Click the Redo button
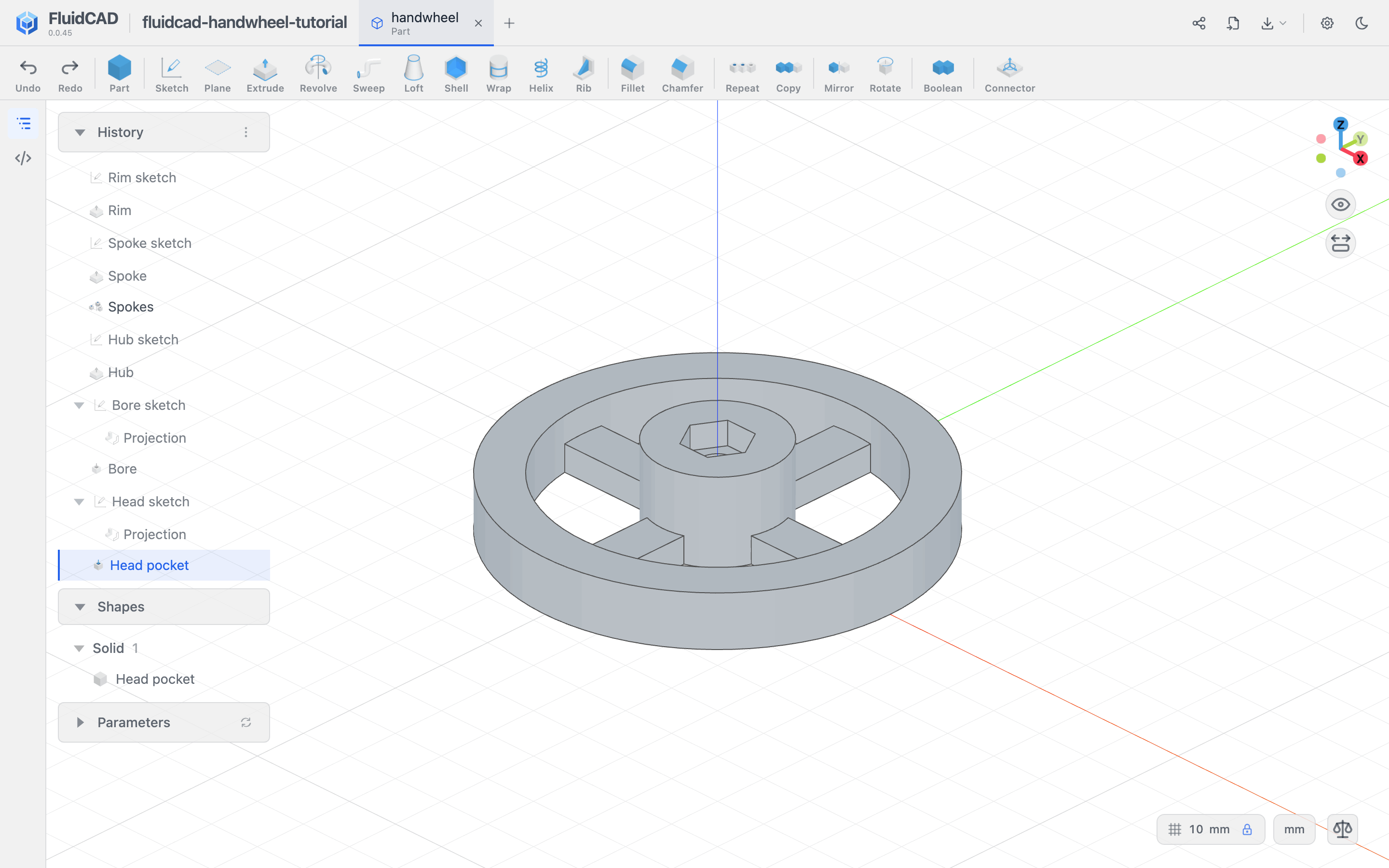The height and width of the screenshot is (868, 1389). click(70, 74)
